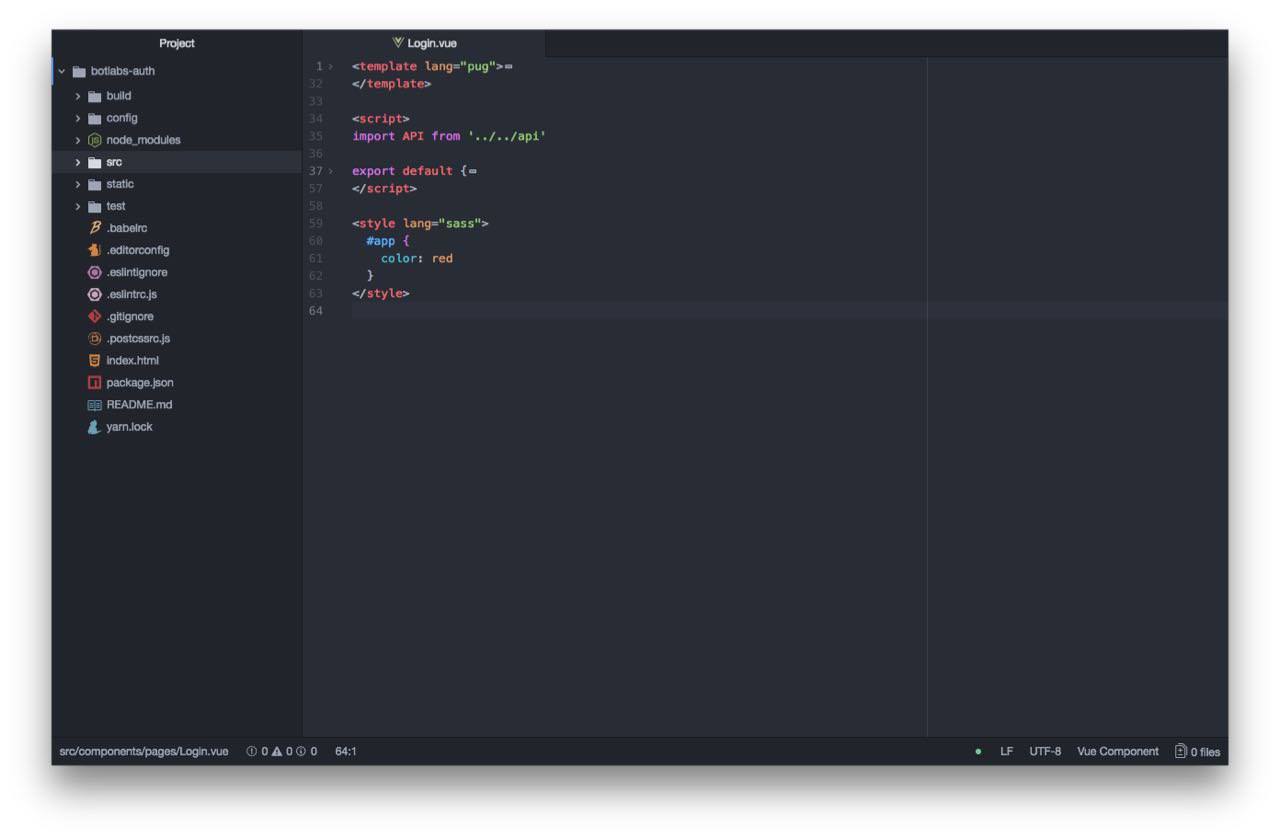This screenshot has height=839, width=1280.
Task: Click the src/components/pages/Login.vue path
Action: pos(144,751)
